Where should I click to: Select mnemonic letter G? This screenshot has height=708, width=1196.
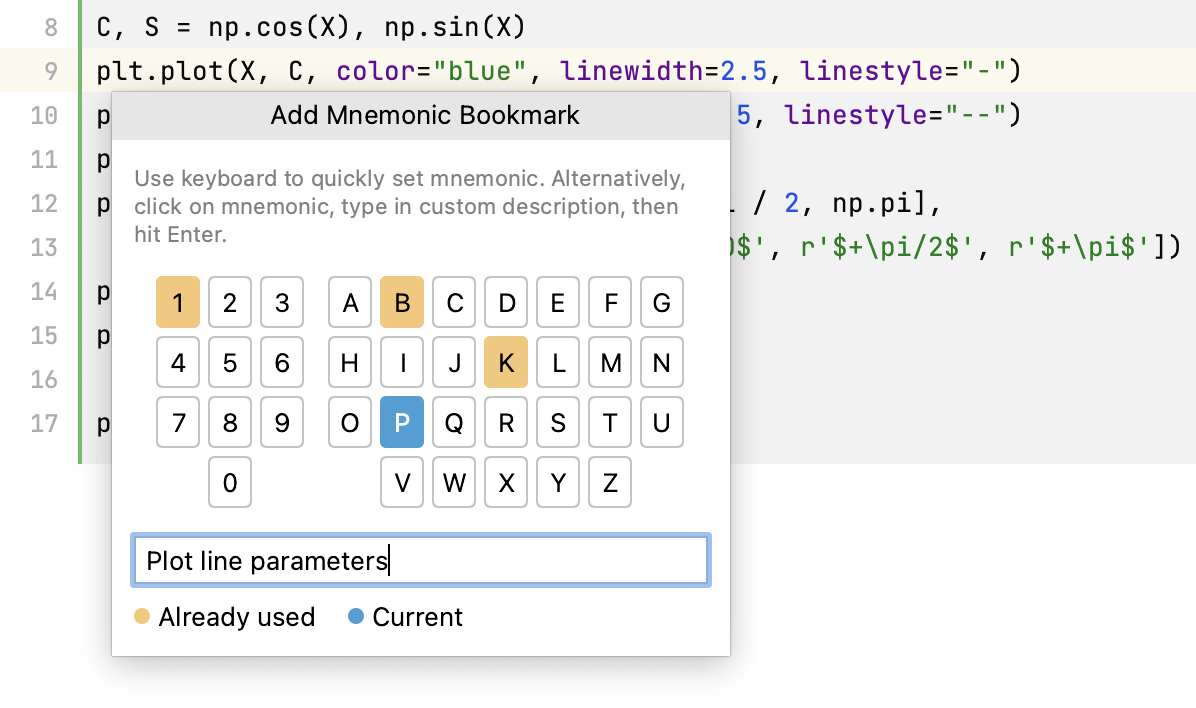(x=661, y=302)
